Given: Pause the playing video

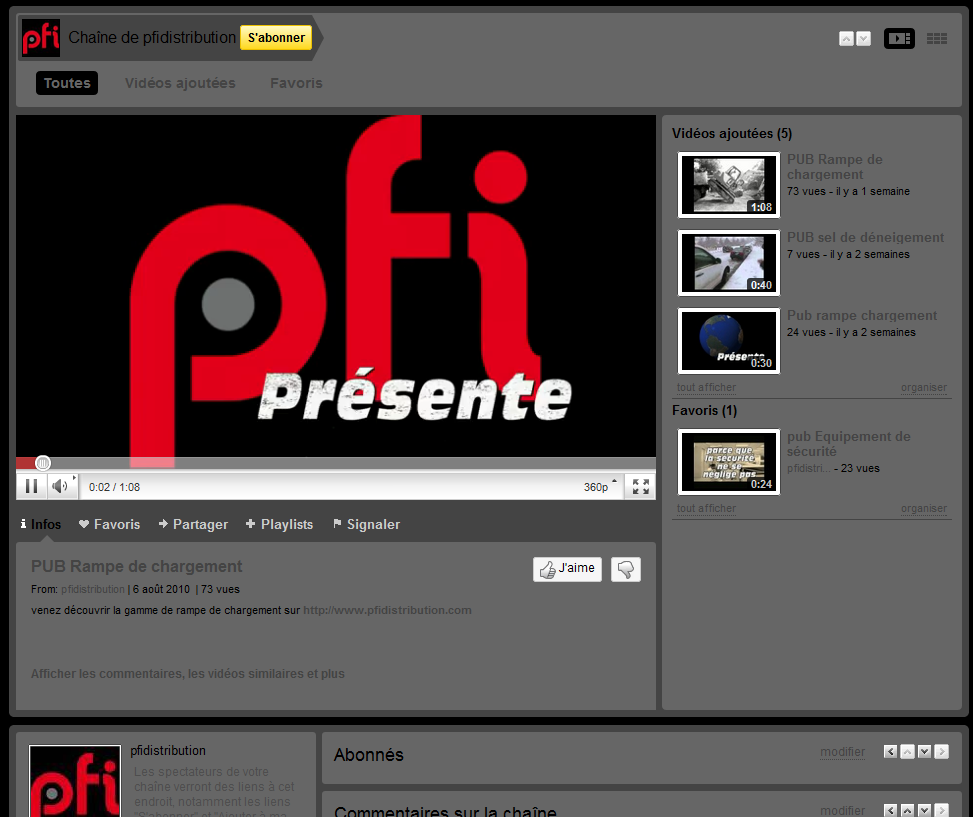Looking at the screenshot, I should click(x=32, y=486).
